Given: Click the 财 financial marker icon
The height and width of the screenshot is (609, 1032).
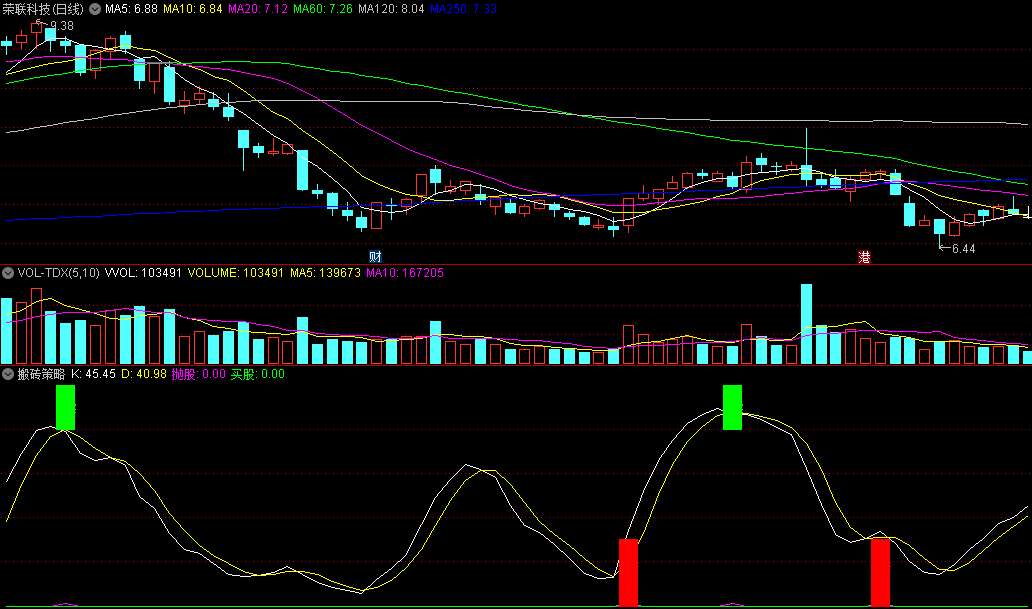Looking at the screenshot, I should pyautogui.click(x=375, y=257).
